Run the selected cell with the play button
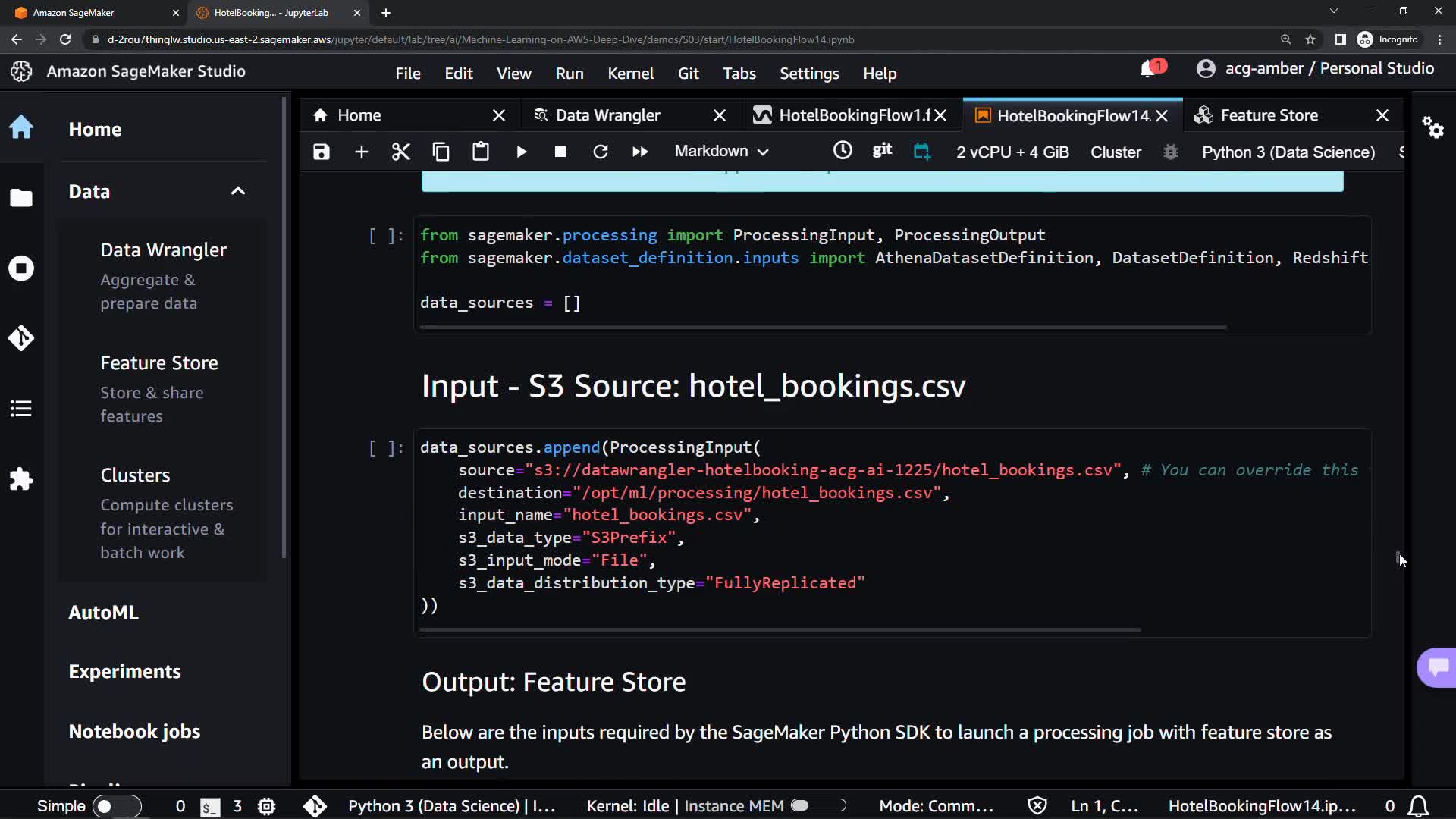Screen dimensions: 1456x819 point(521,152)
